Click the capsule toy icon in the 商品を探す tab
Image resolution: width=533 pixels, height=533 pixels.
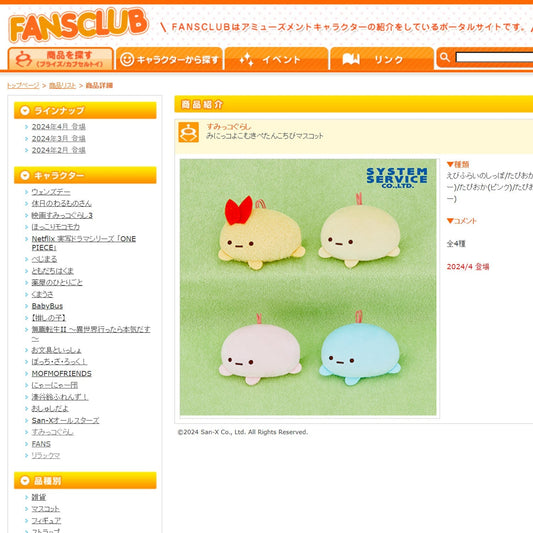23,59
